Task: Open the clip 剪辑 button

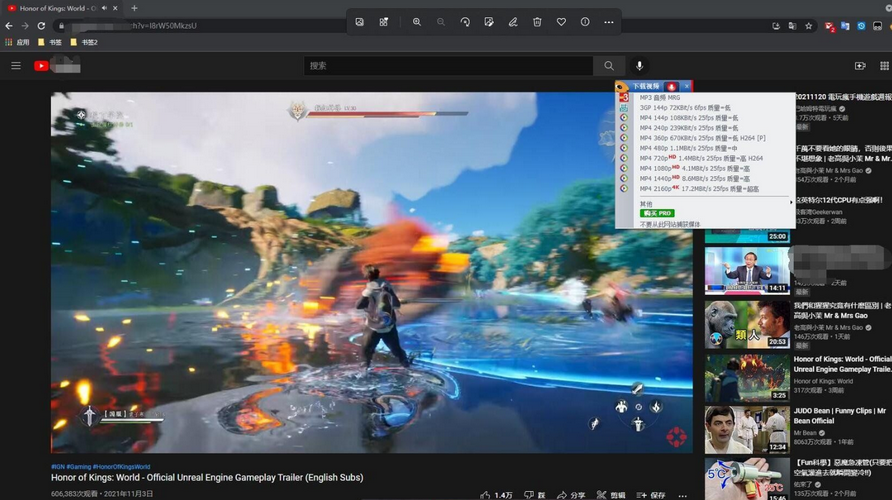Action: click(x=612, y=495)
